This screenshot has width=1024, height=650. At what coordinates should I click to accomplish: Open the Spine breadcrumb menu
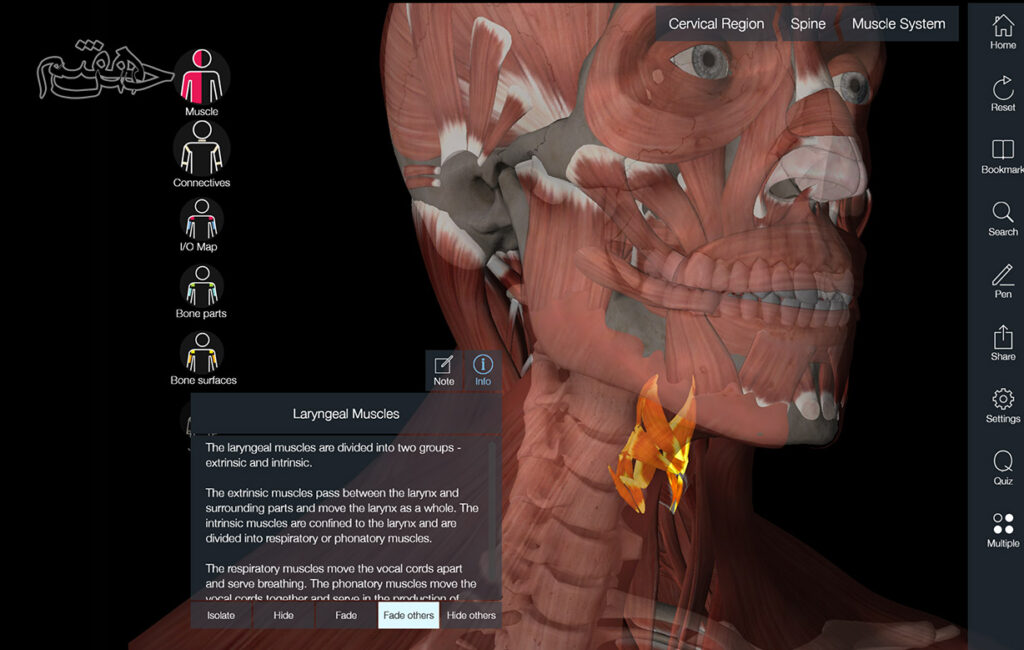coord(808,24)
